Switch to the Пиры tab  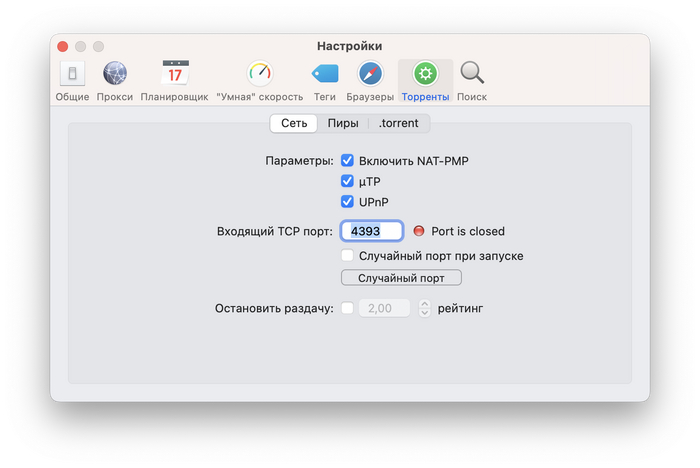pyautogui.click(x=343, y=124)
